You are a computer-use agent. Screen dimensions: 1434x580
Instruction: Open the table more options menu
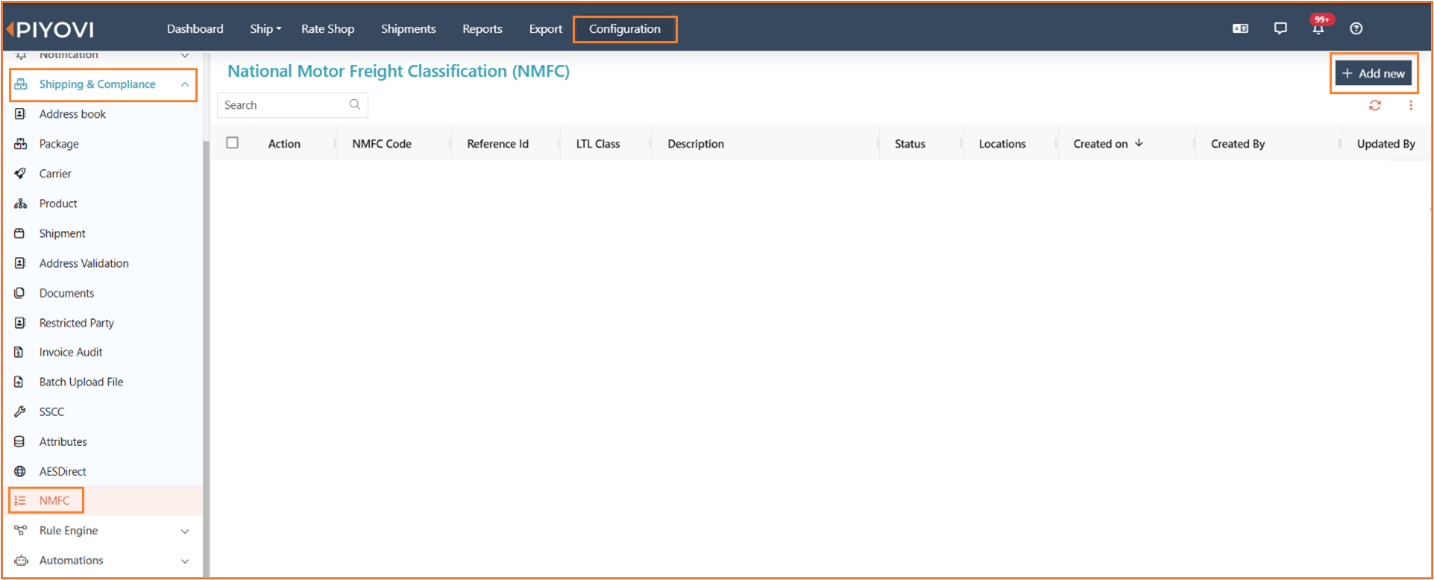tap(1411, 105)
